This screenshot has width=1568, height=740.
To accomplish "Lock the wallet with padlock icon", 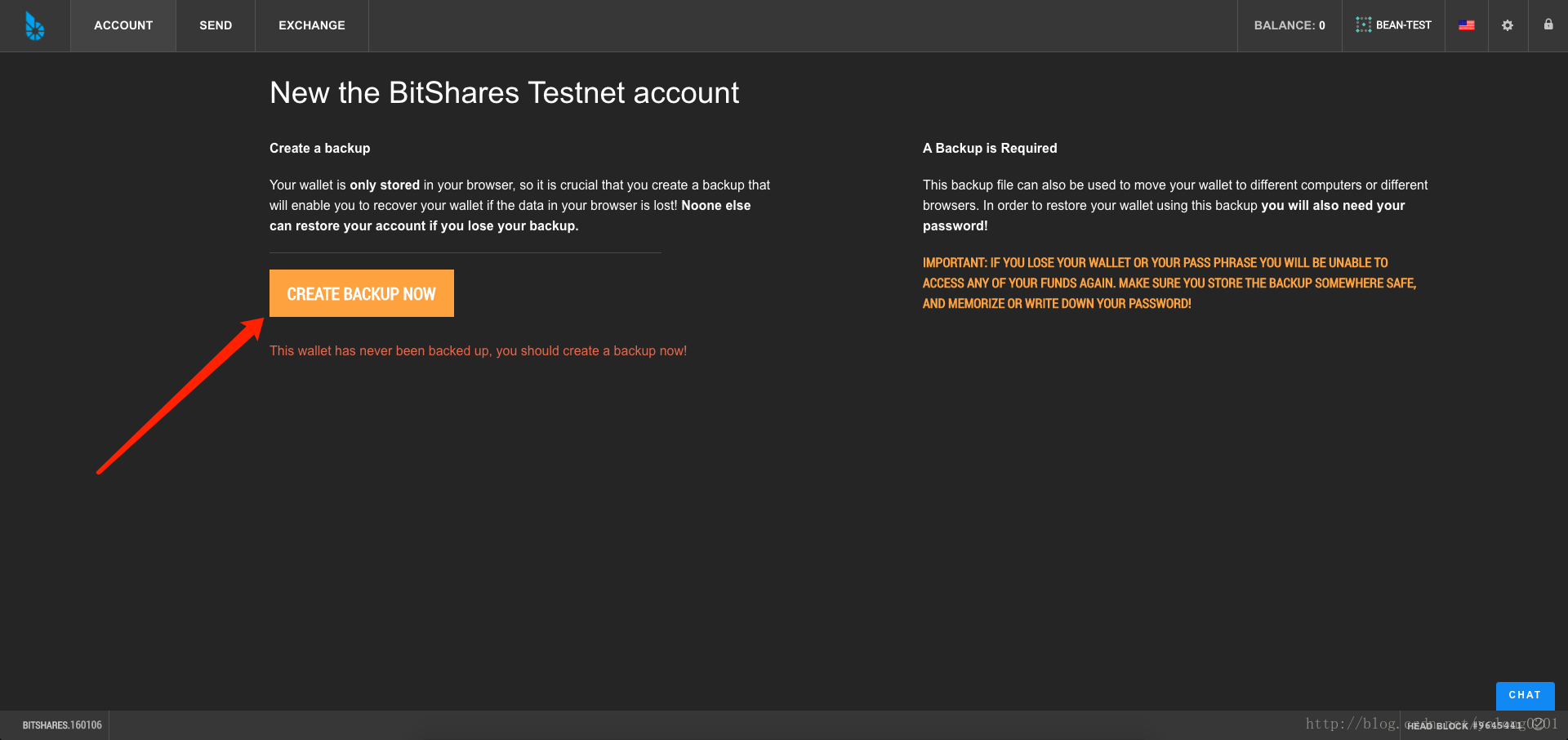I will [1548, 25].
